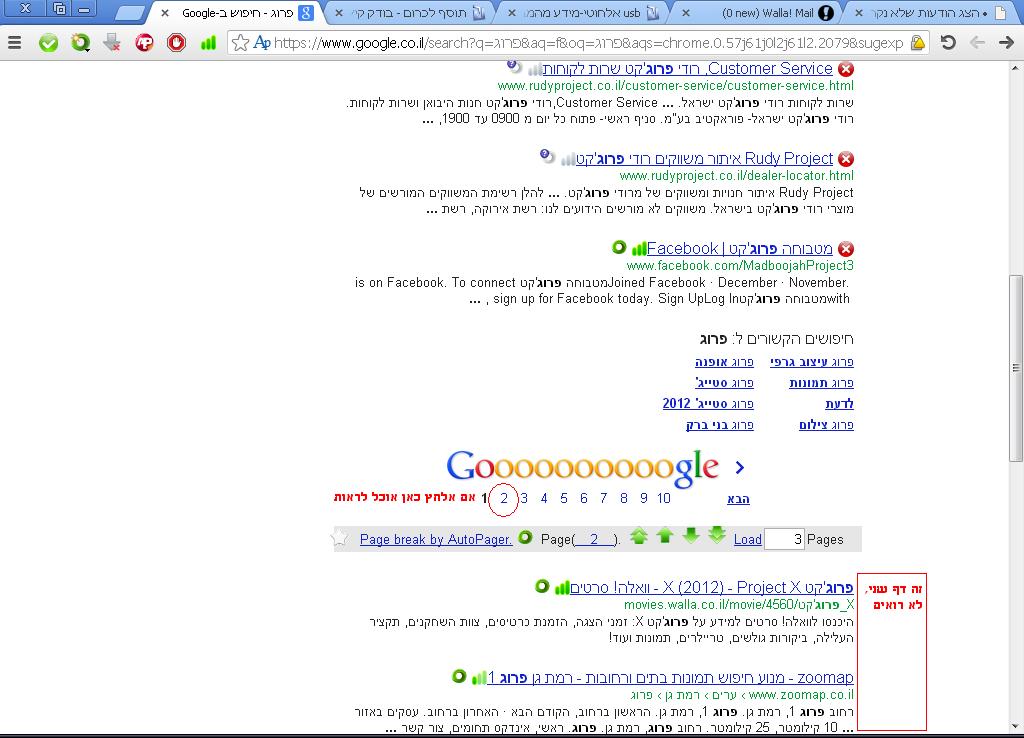
Task: Click AutoPager double-down arrow to jump to bottom
Action: (716, 535)
